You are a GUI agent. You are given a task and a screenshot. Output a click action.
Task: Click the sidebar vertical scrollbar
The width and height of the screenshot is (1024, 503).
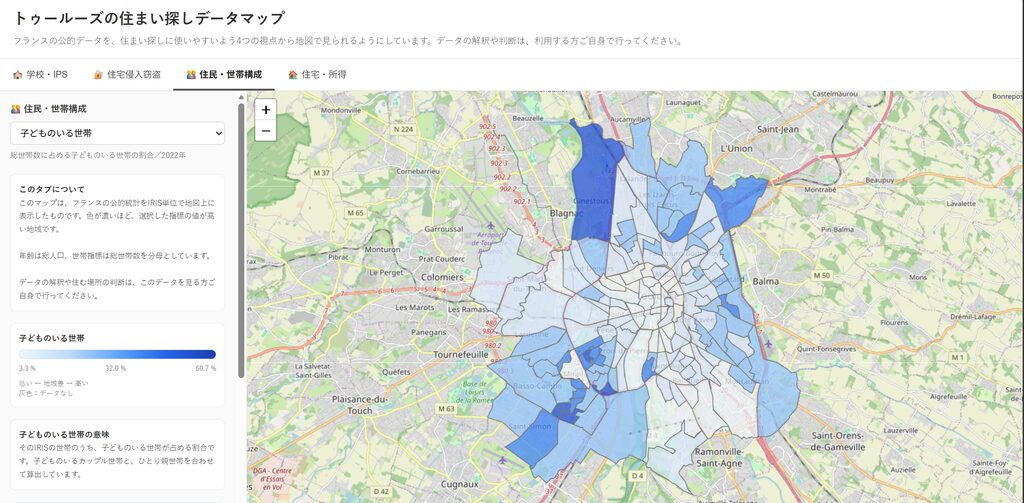coord(241,238)
